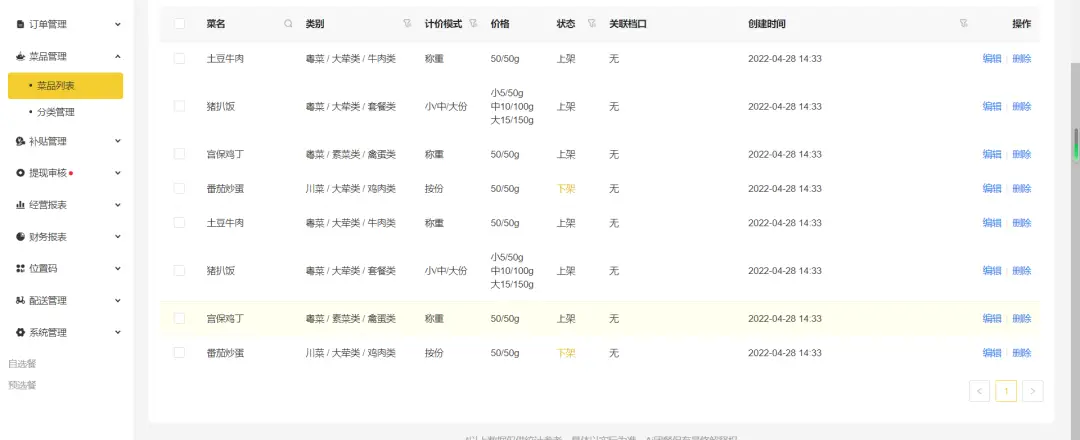This screenshot has width=1080, height=440.
Task: Click 上架 status in highlighted 宫保鸡丁 row
Action: tap(565, 319)
